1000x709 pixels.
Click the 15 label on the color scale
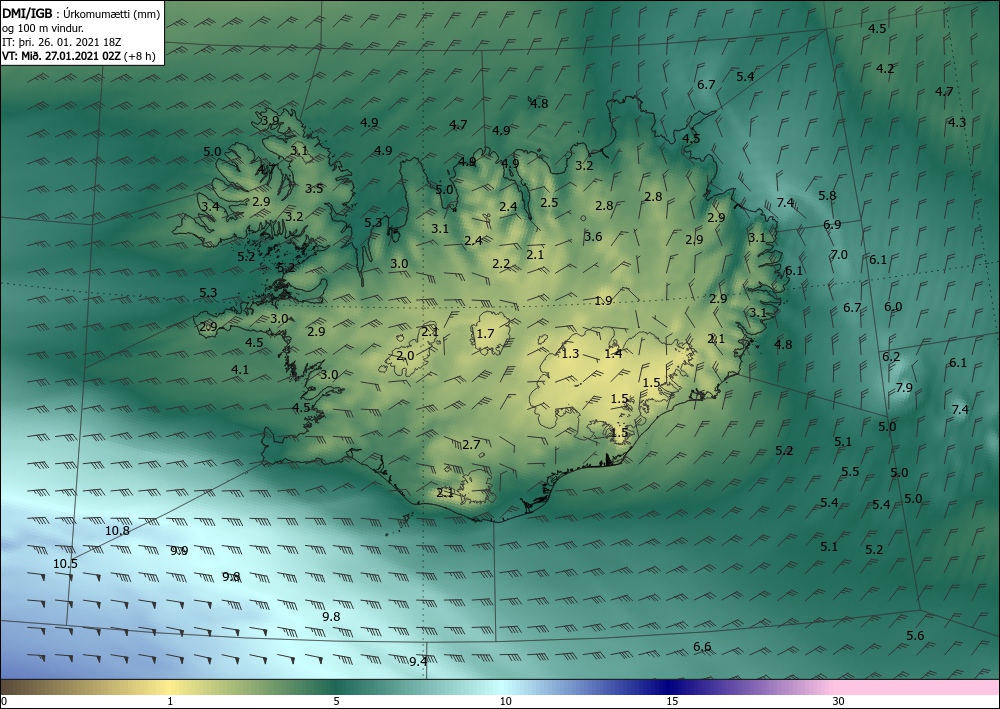pyautogui.click(x=672, y=702)
